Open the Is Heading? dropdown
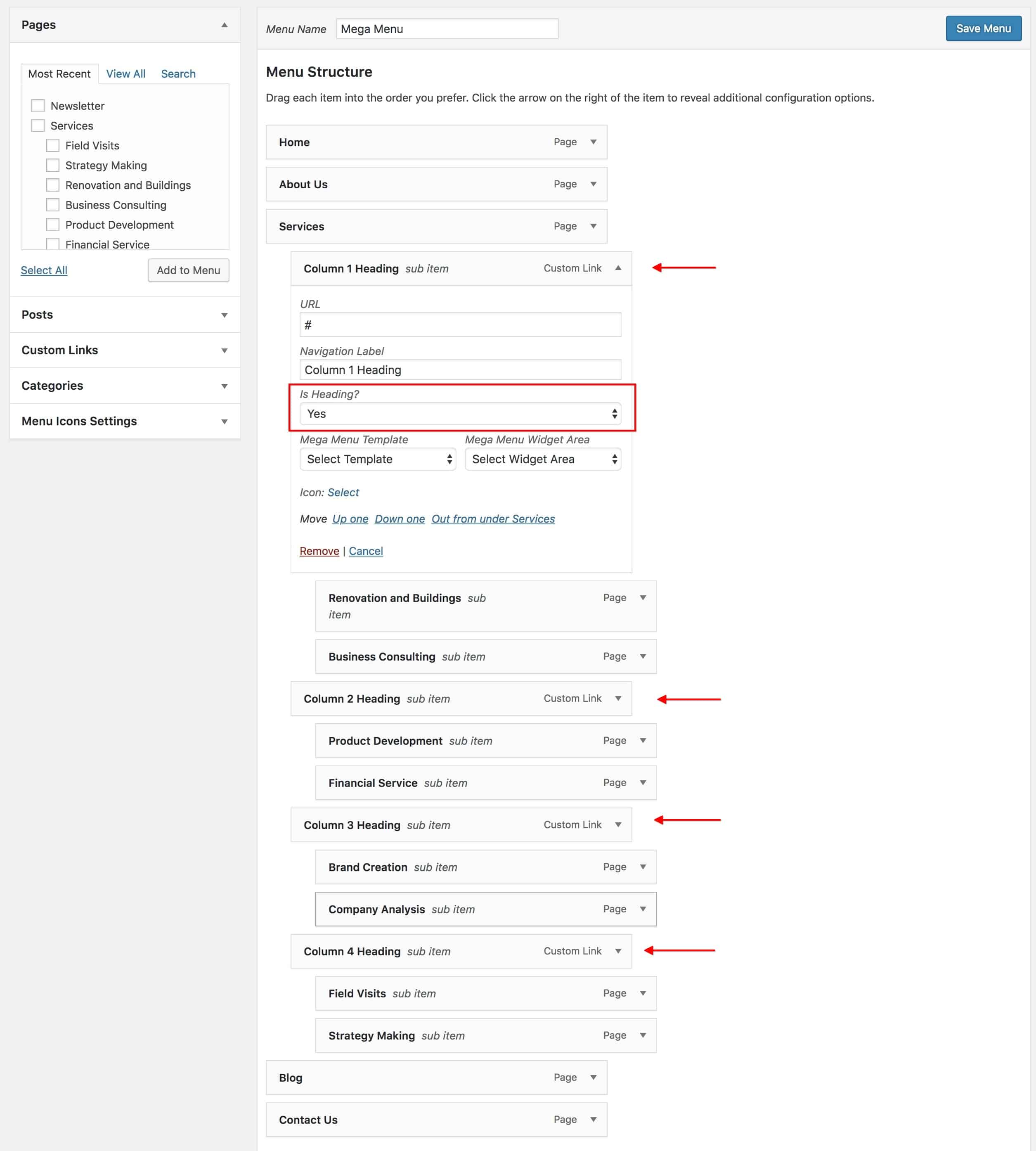This screenshot has height=1151, width=1036. point(460,414)
